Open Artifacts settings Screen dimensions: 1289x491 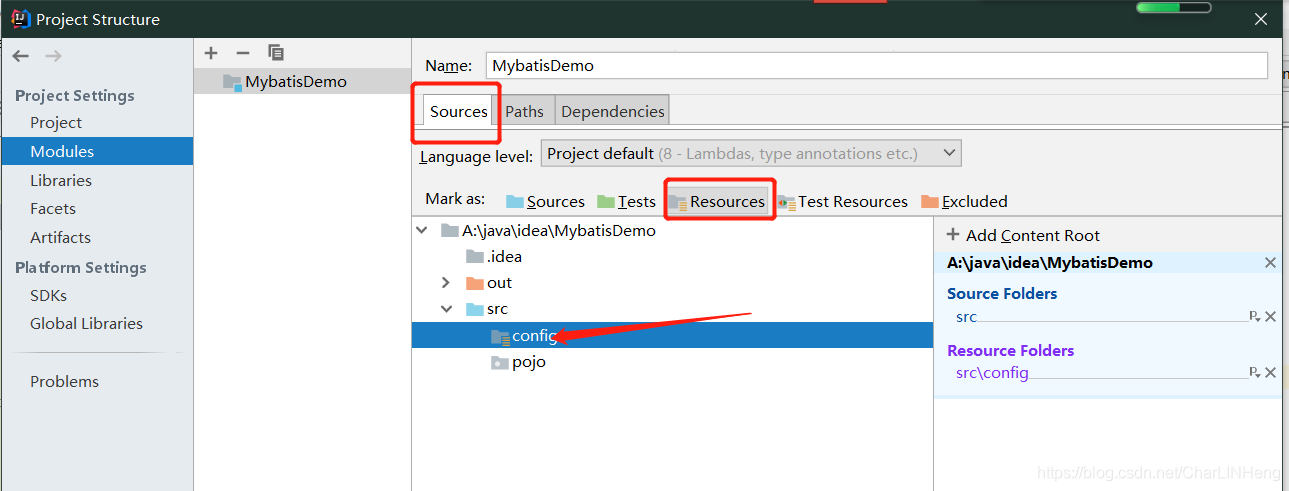coord(60,237)
